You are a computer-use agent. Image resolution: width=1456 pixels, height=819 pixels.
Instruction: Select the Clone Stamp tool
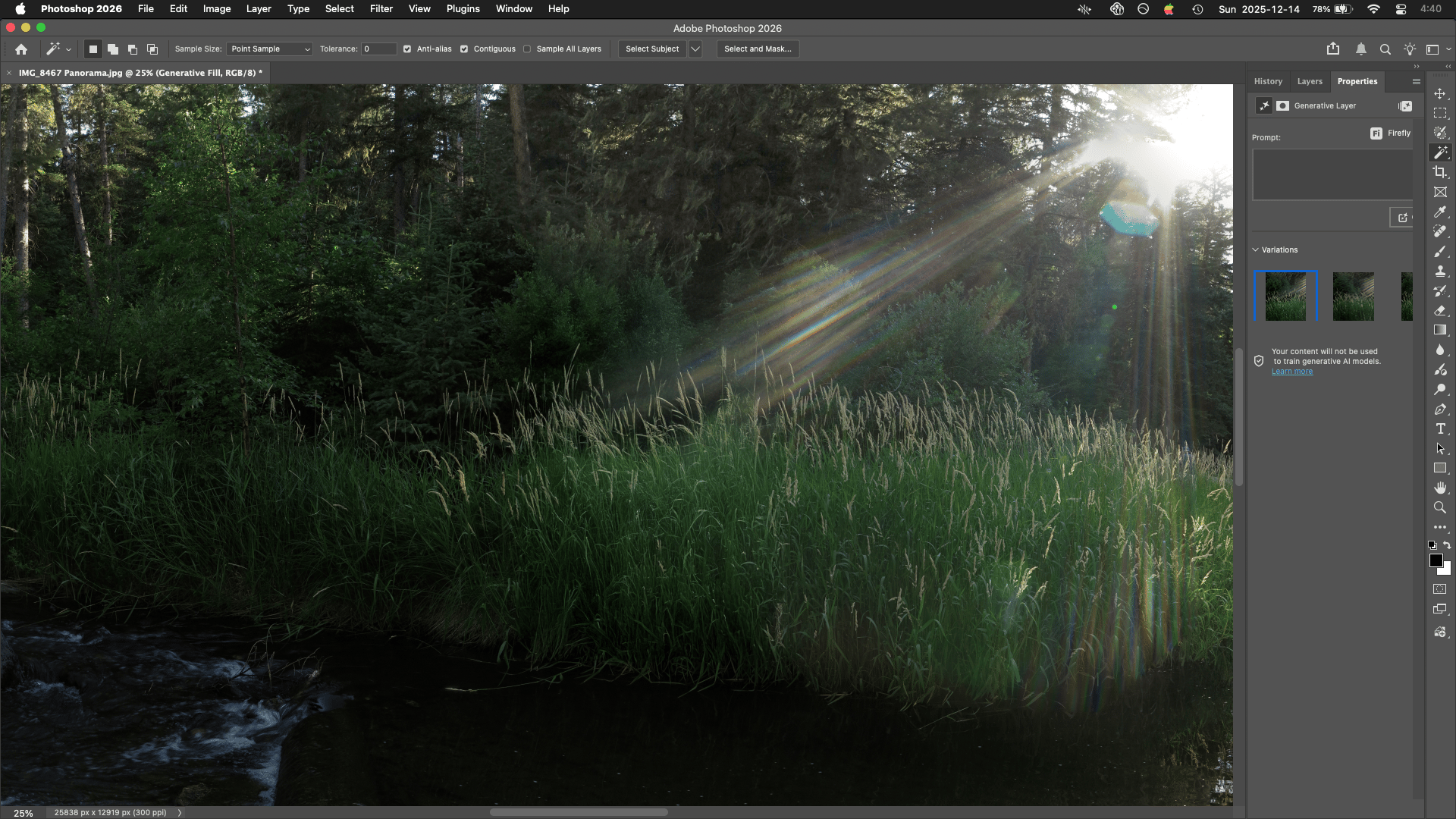pos(1439,271)
